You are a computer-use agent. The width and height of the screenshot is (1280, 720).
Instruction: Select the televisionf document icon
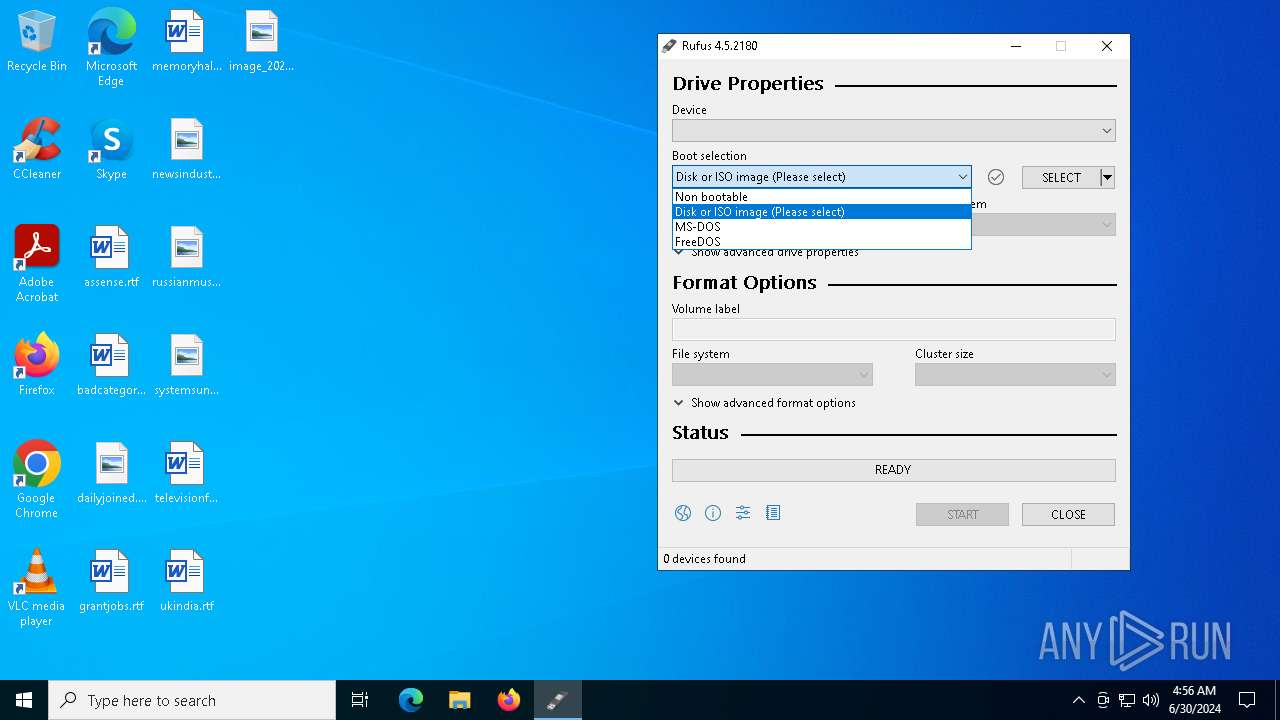(186, 473)
